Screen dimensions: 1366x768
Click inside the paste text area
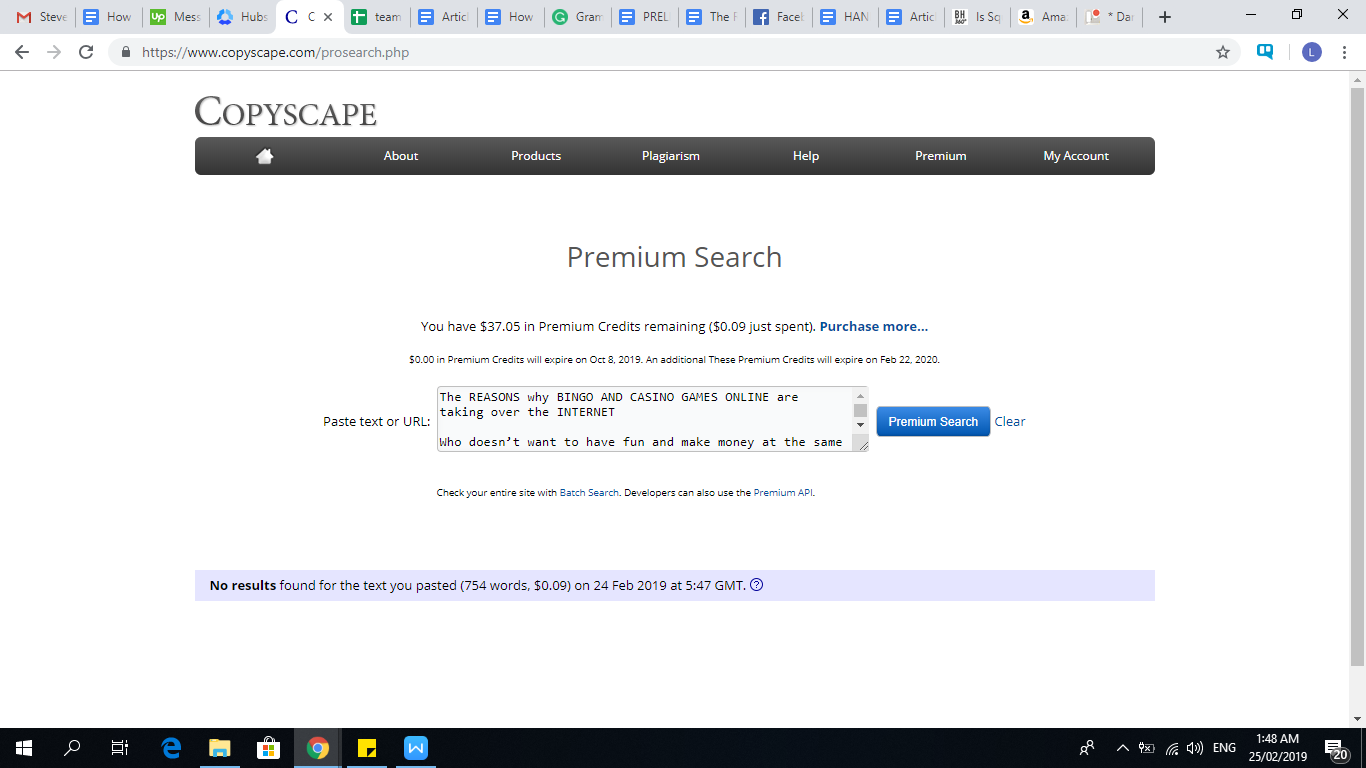click(645, 419)
